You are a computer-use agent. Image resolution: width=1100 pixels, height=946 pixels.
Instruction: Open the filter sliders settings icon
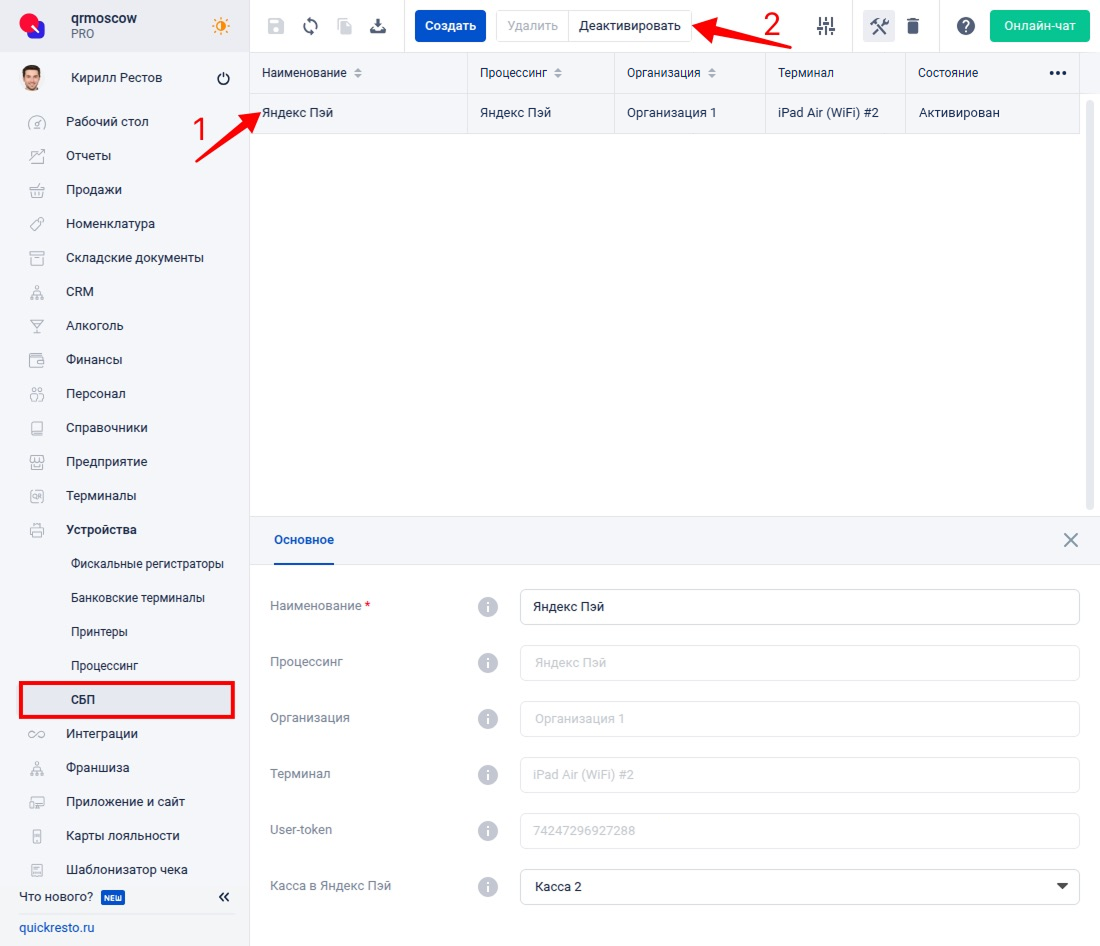tap(826, 26)
